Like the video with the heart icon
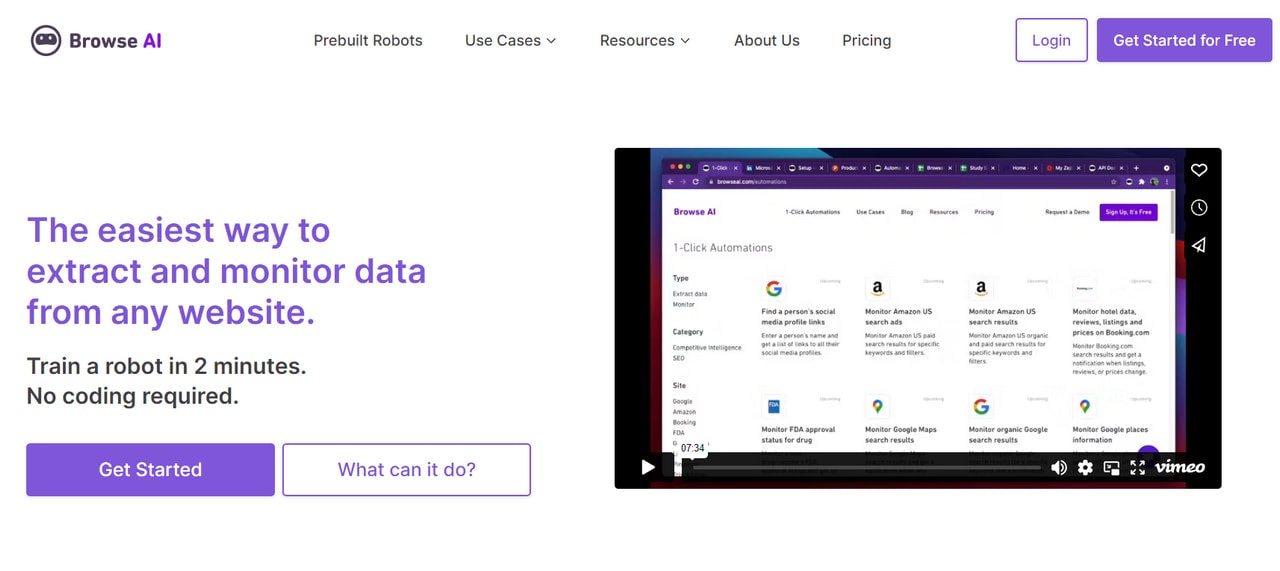The width and height of the screenshot is (1280, 571). coord(1199,170)
